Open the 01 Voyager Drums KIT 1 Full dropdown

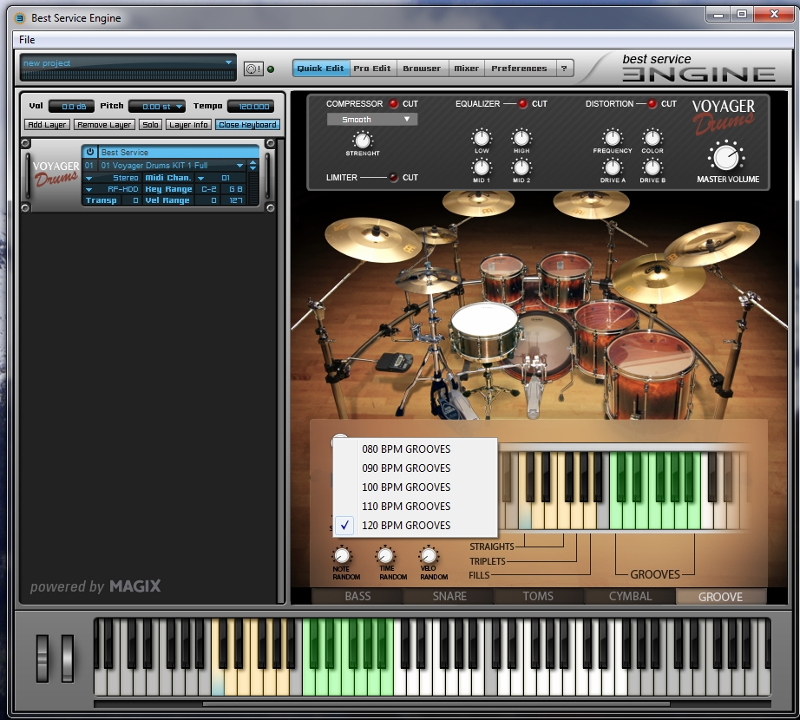(x=240, y=165)
